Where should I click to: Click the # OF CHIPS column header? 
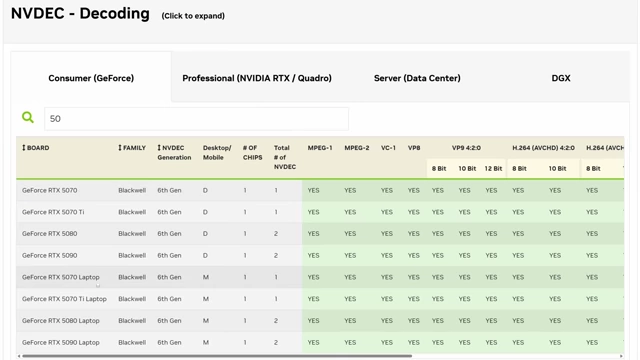(x=252, y=153)
